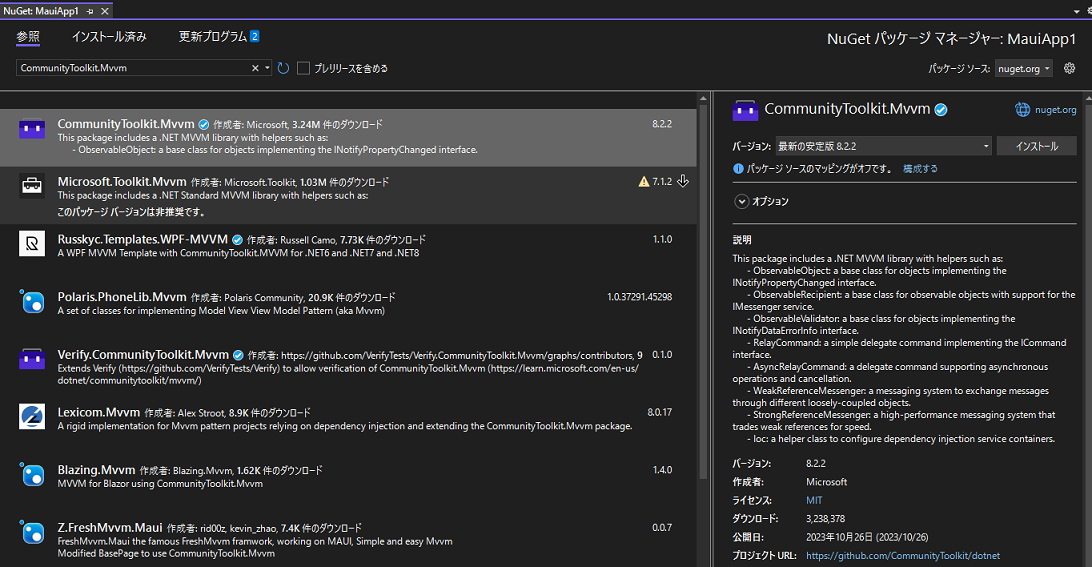Enable プレリリースを含める checkbox

(303, 68)
